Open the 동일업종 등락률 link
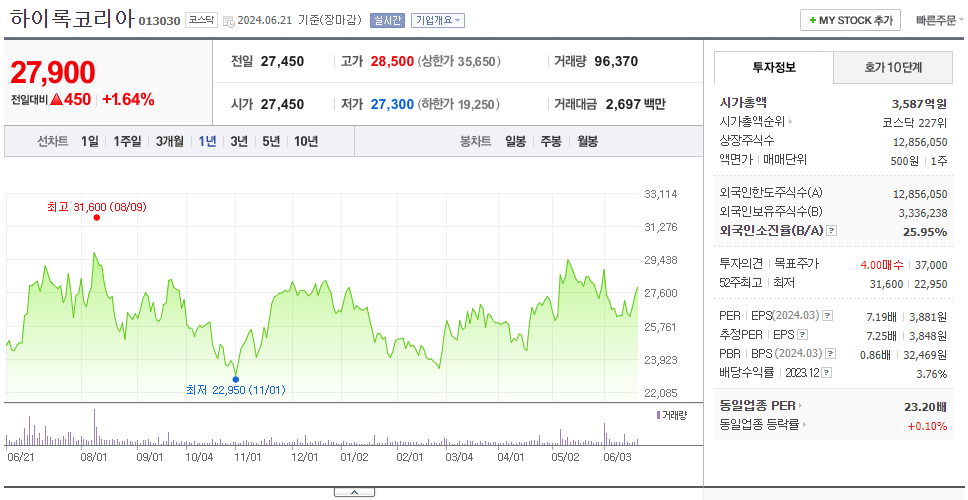The image size is (968, 500). click(x=762, y=425)
